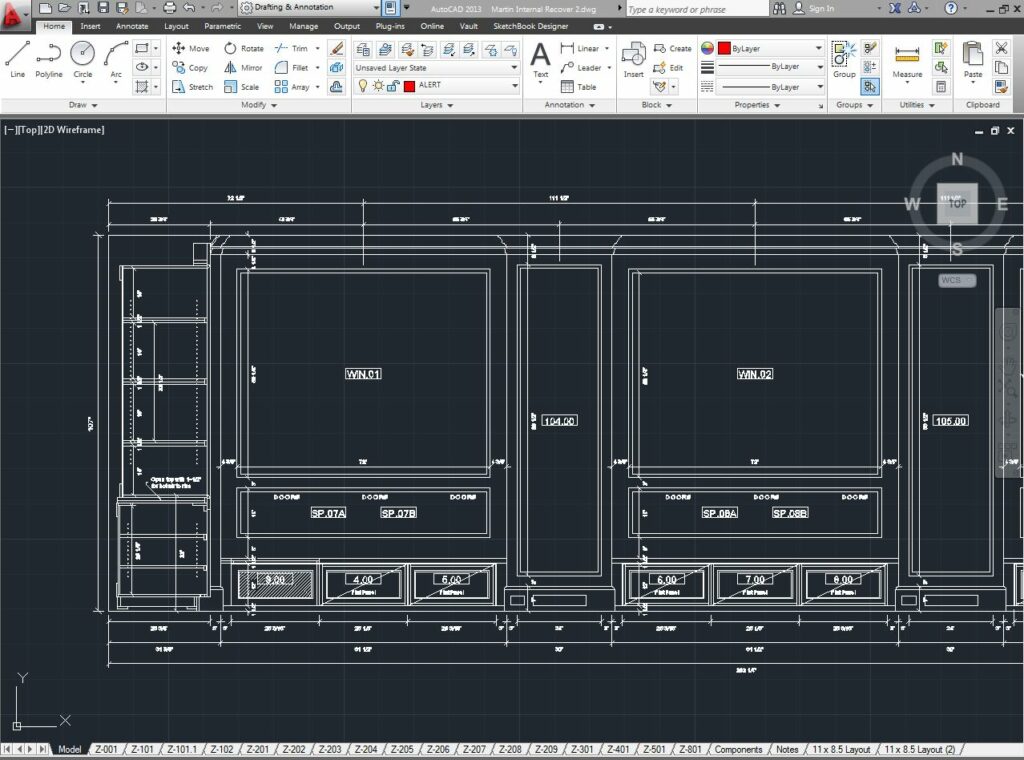Toggle the layer freeze sun icon
The width and height of the screenshot is (1024, 760).
[378, 86]
